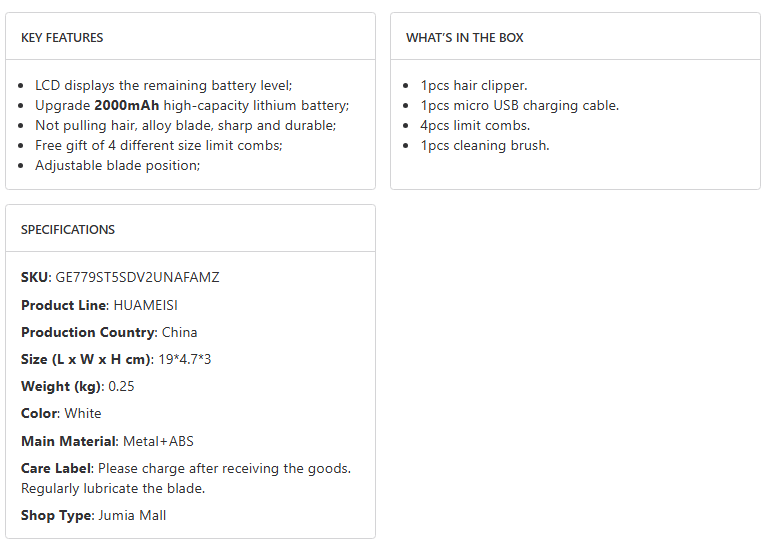Click the Production Country China line
This screenshot has width=765, height=548.
tap(109, 332)
